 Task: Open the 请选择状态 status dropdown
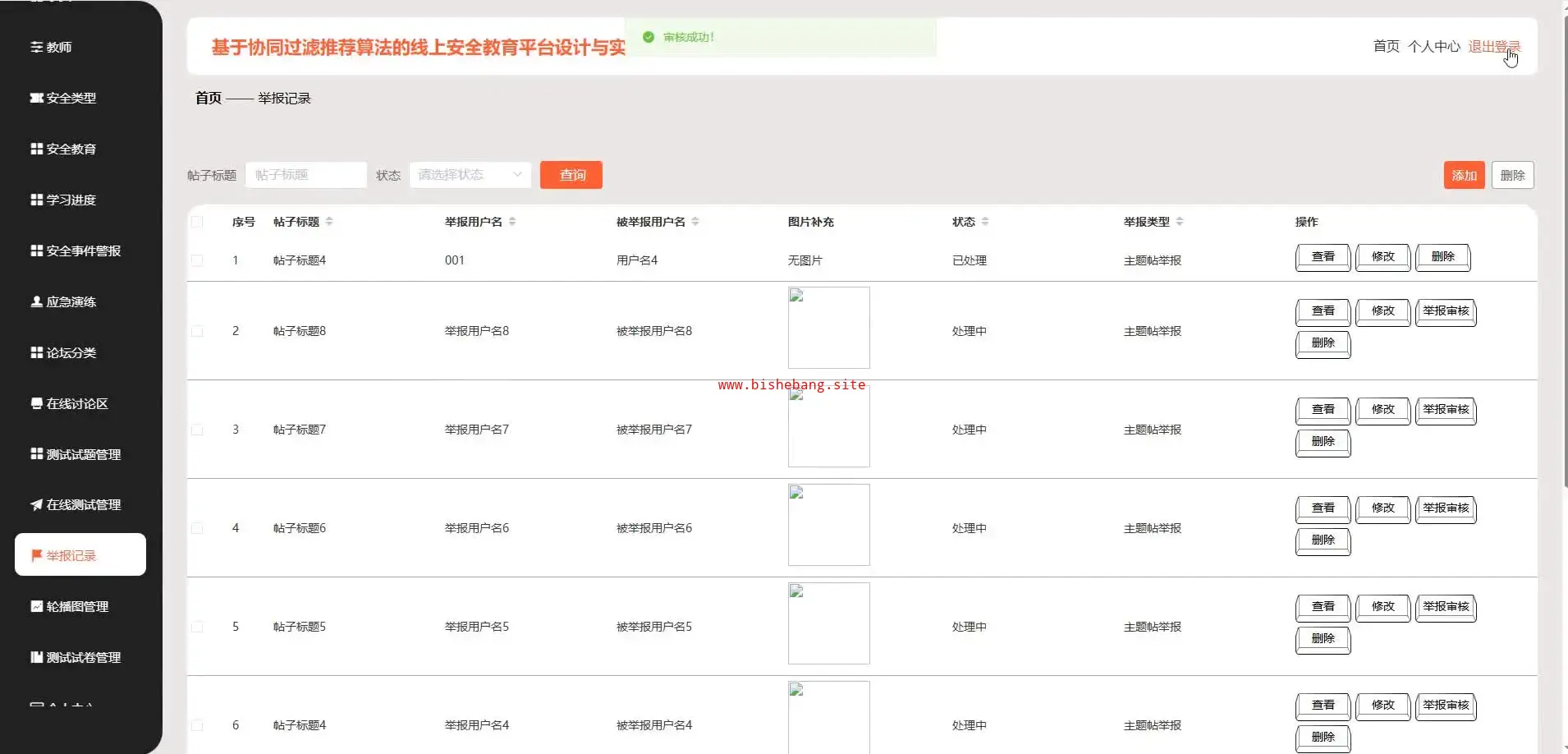pos(470,175)
